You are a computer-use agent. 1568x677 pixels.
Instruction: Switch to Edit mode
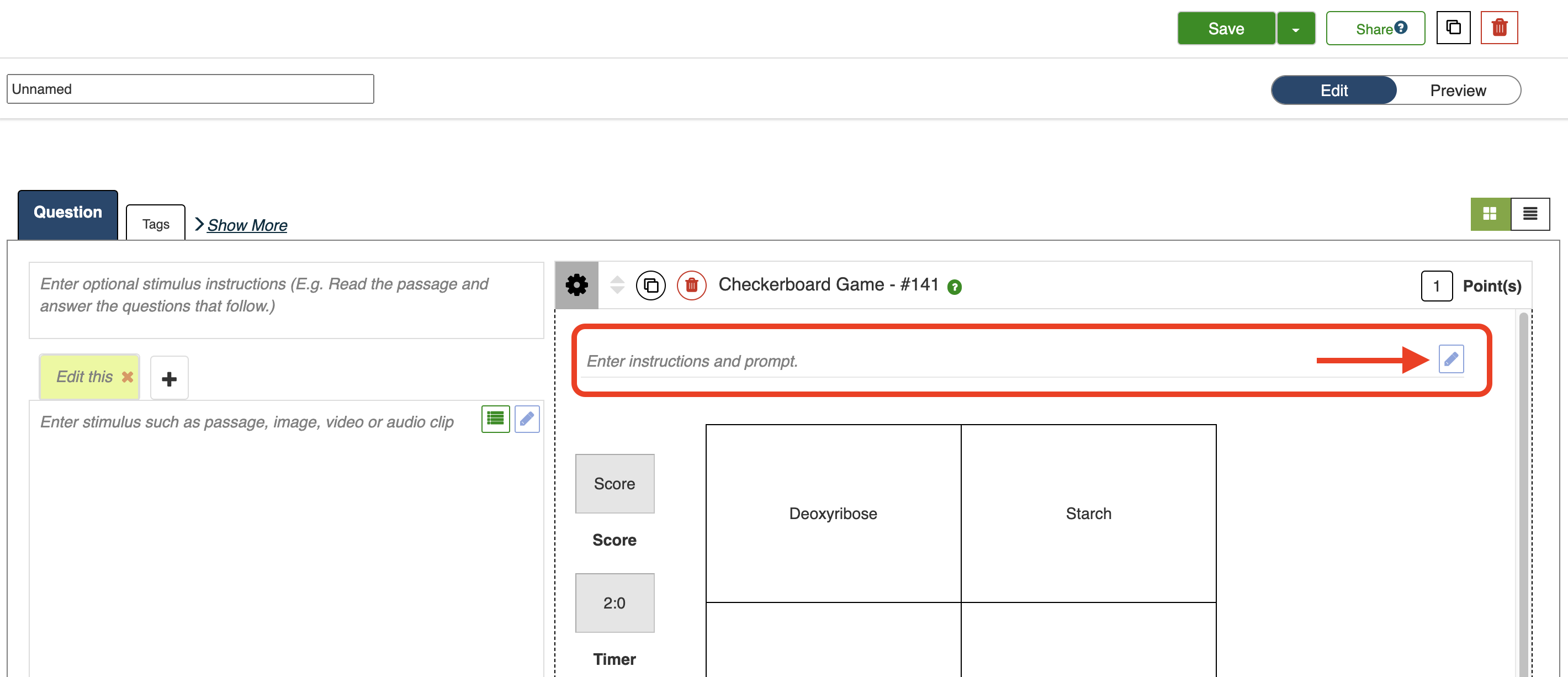(x=1334, y=91)
